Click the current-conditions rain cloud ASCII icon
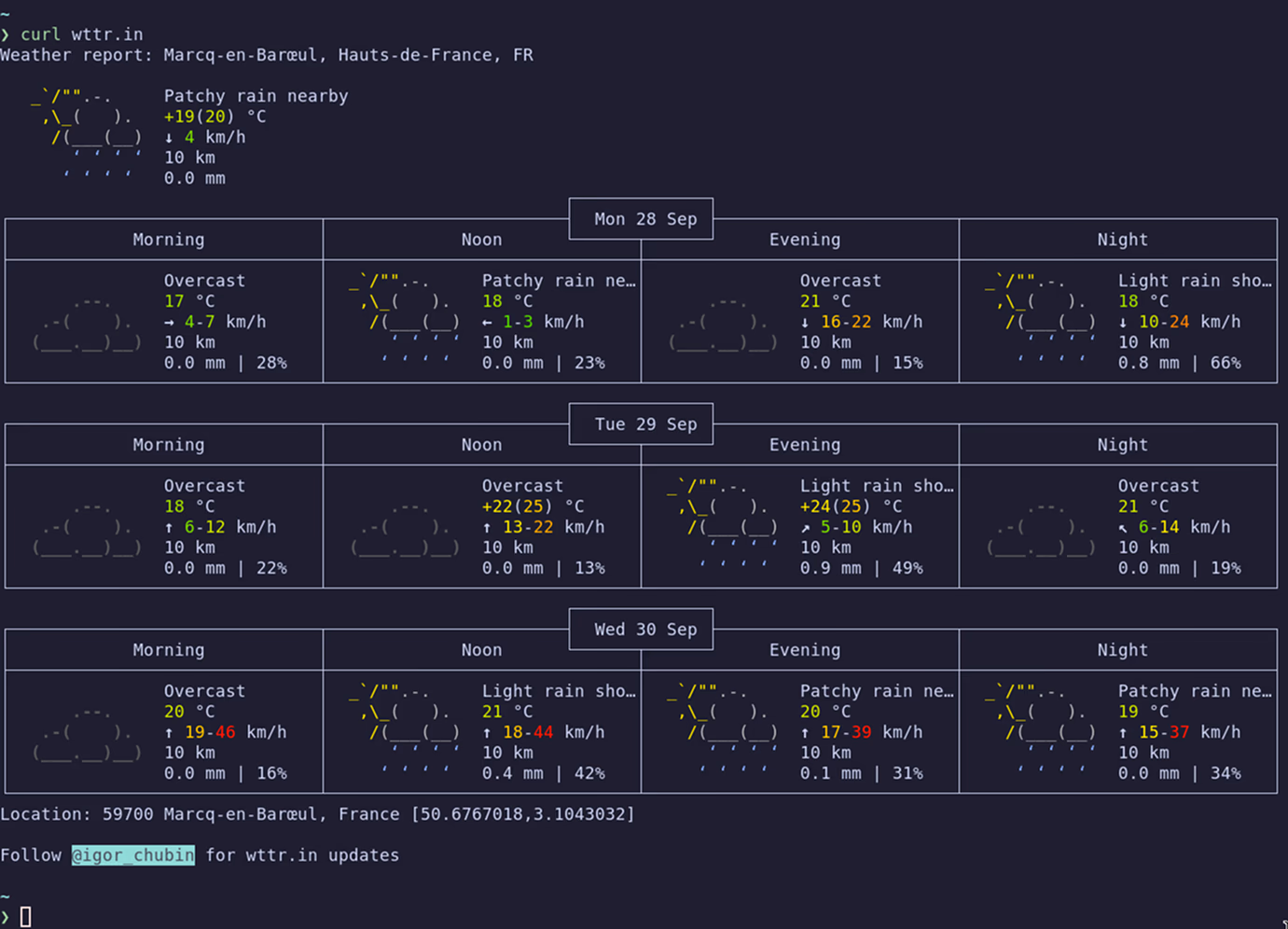This screenshot has height=929, width=1288. pos(87,136)
